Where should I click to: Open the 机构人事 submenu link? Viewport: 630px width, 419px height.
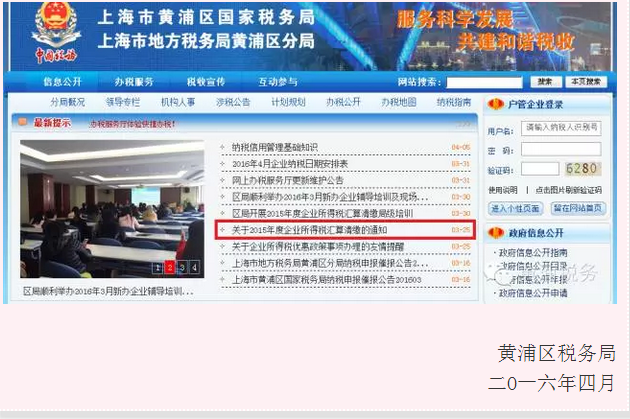pos(178,102)
